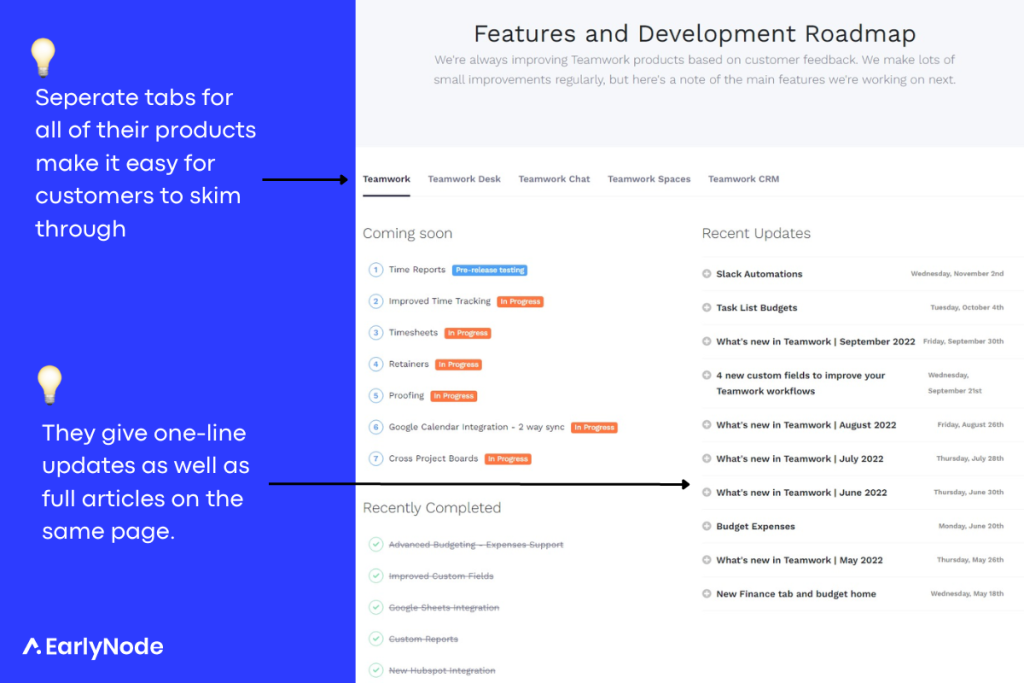The height and width of the screenshot is (683, 1024).
Task: Click the number 3 circle beside Timesheets
Action: point(376,332)
